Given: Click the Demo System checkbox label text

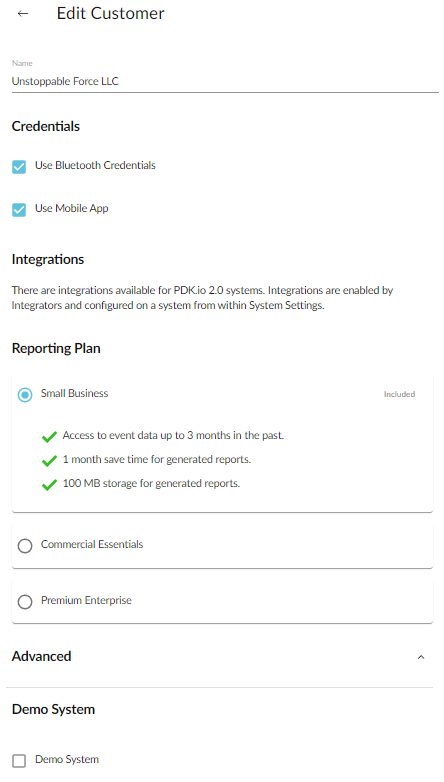Looking at the screenshot, I should point(67,760).
